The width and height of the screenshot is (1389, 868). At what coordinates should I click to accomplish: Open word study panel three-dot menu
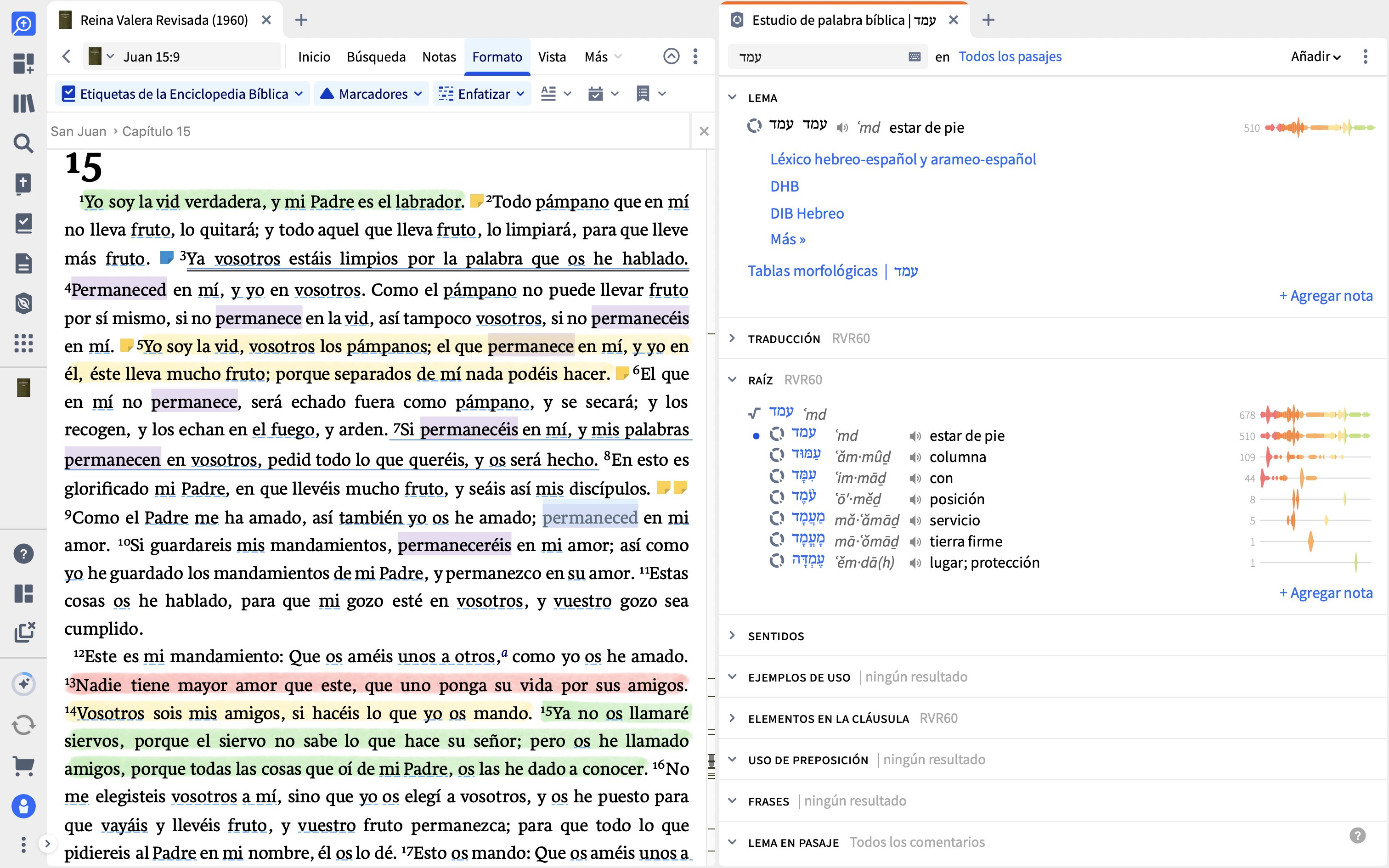pos(1366,56)
